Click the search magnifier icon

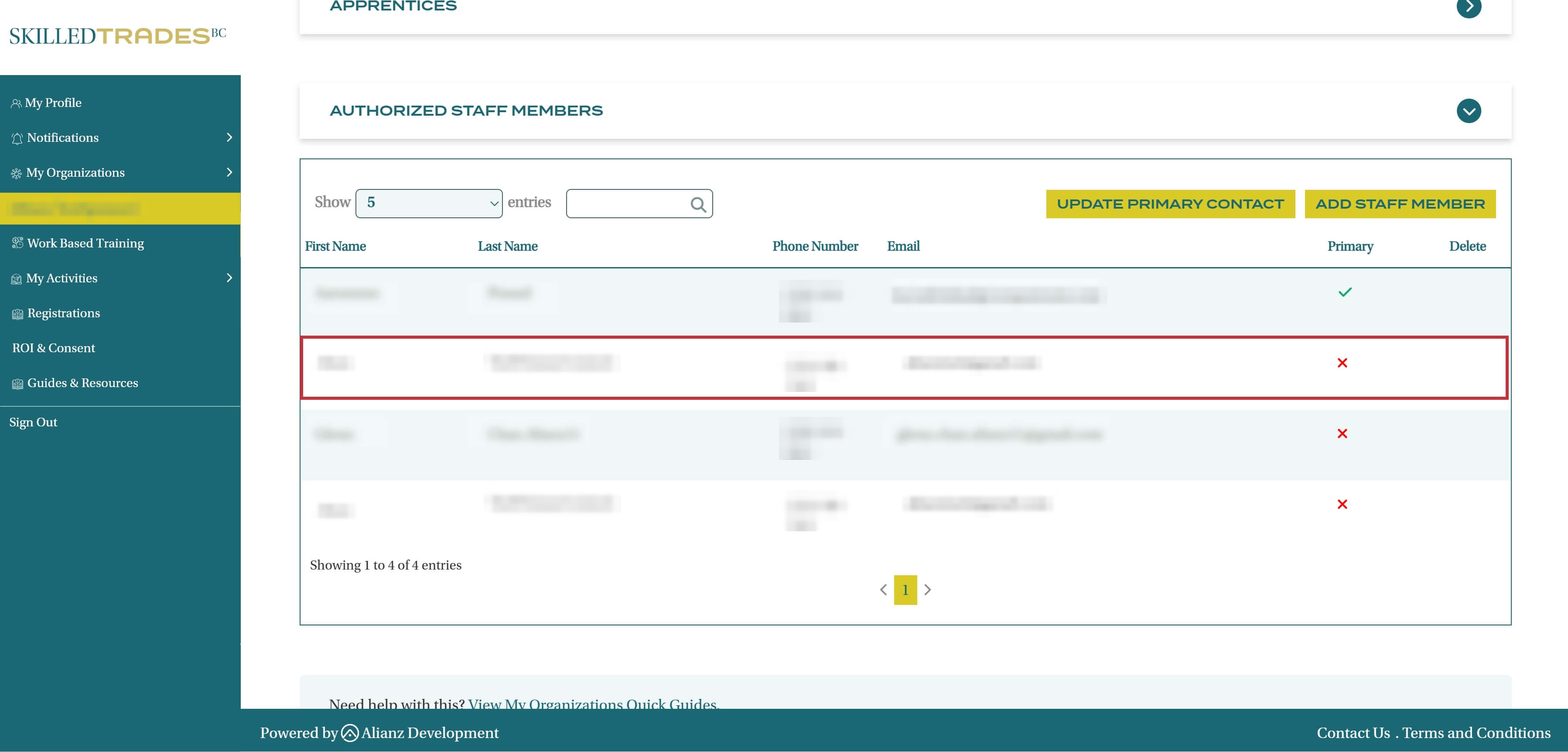pos(698,205)
